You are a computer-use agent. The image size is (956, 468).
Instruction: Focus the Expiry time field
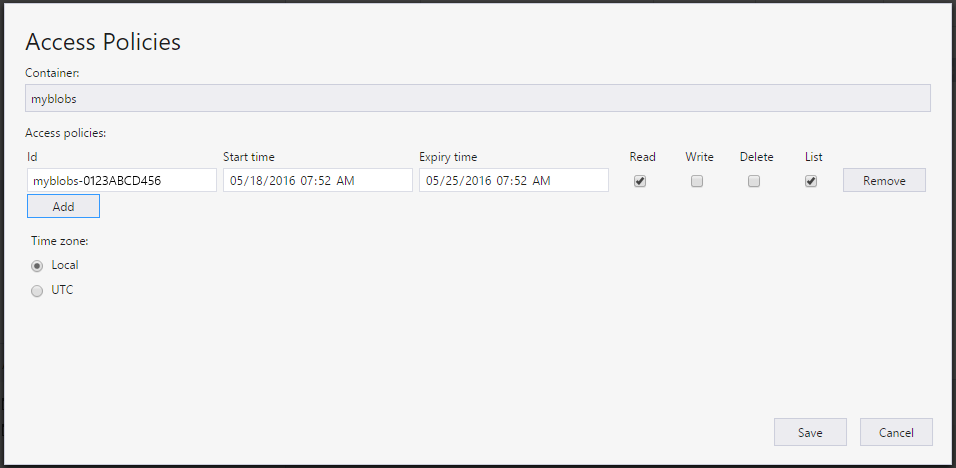[513, 180]
